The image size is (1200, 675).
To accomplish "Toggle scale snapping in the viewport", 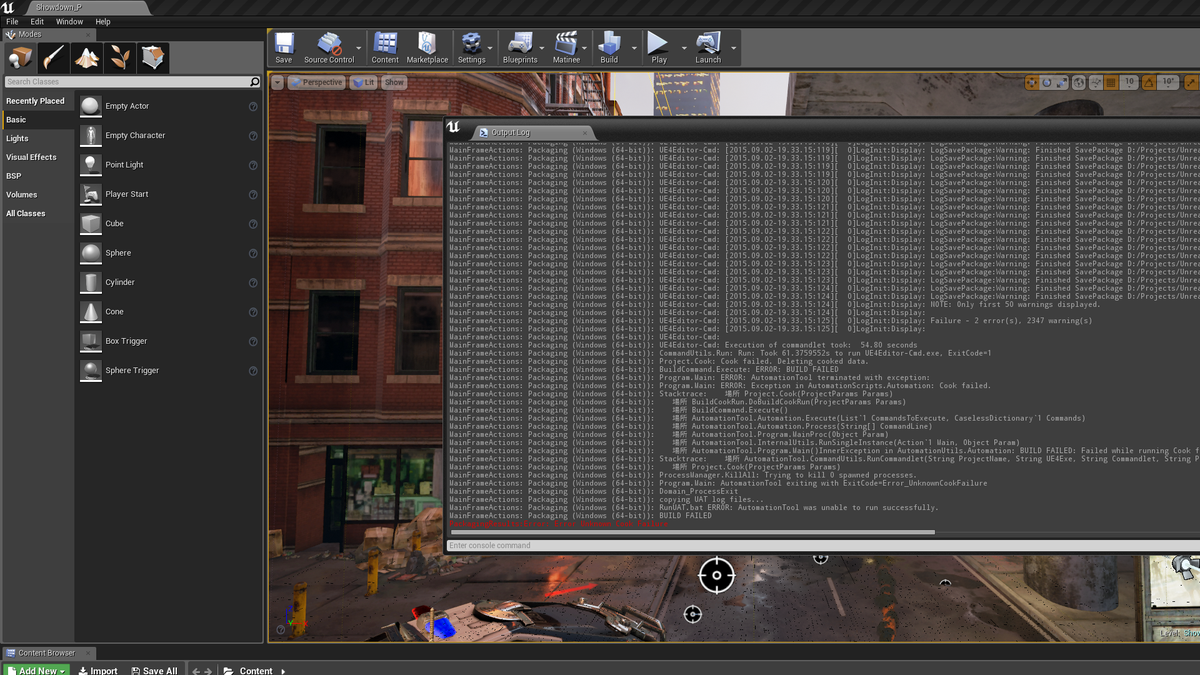I will coord(1192,82).
